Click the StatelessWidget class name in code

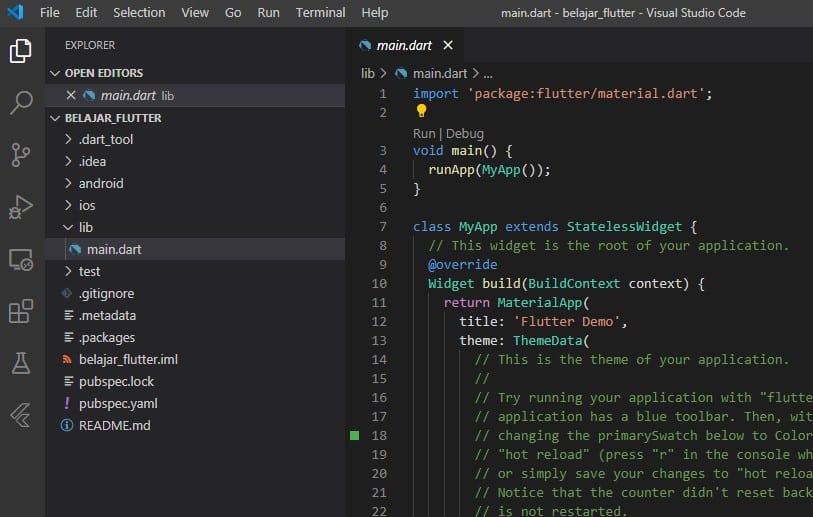624,227
